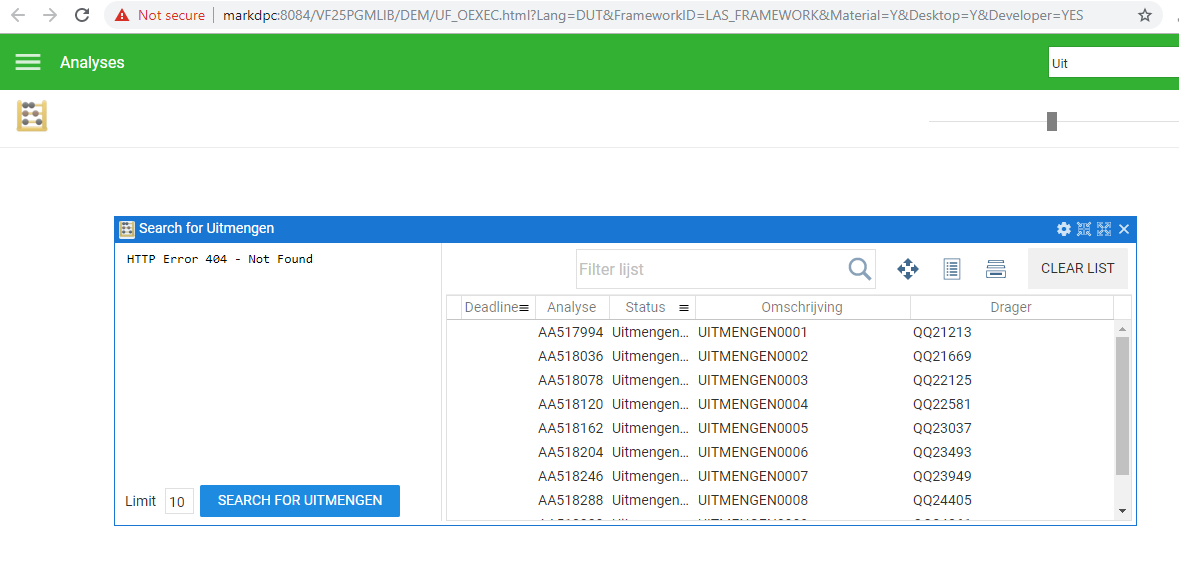
Task: Click the four-arrow move icon
Action: pyautogui.click(x=908, y=269)
